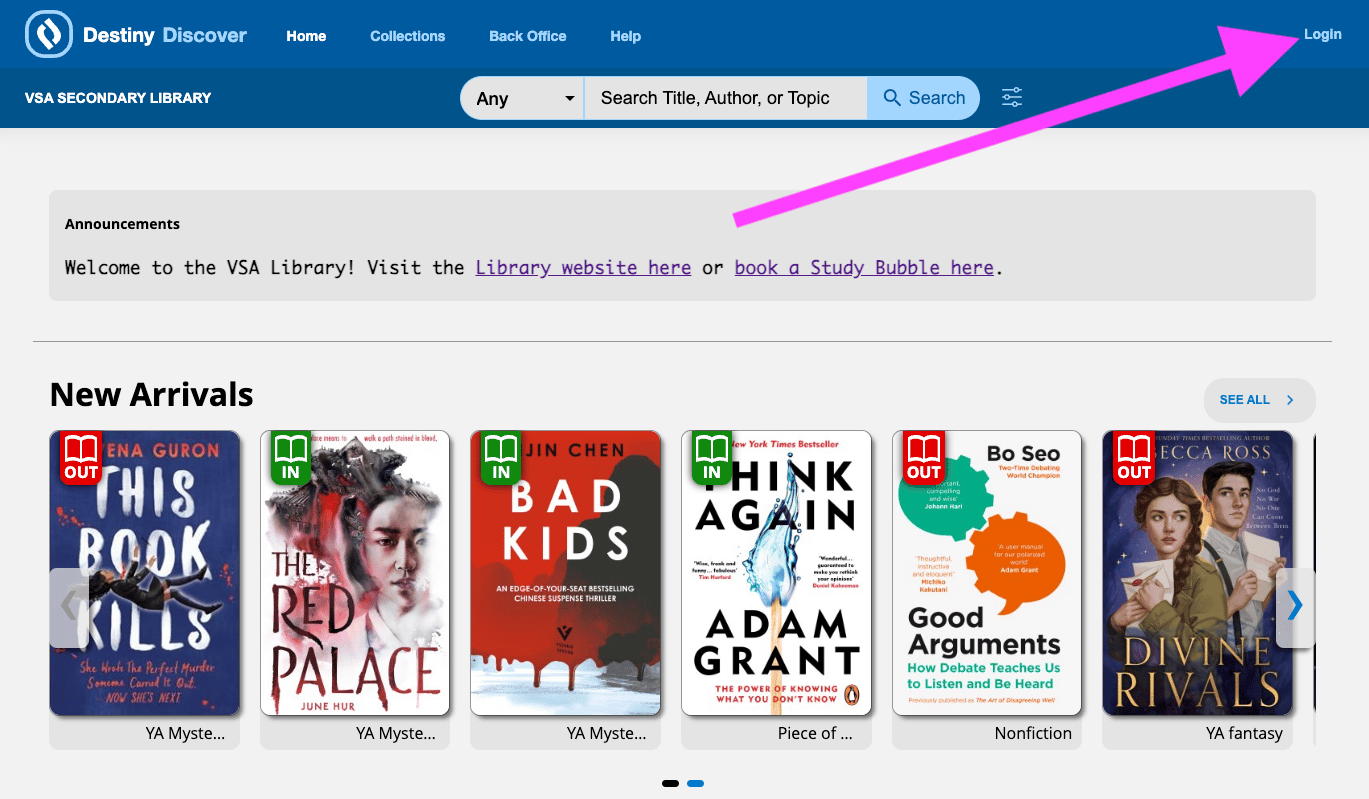
Task: Click the IN badge on Think Again cover
Action: point(712,458)
